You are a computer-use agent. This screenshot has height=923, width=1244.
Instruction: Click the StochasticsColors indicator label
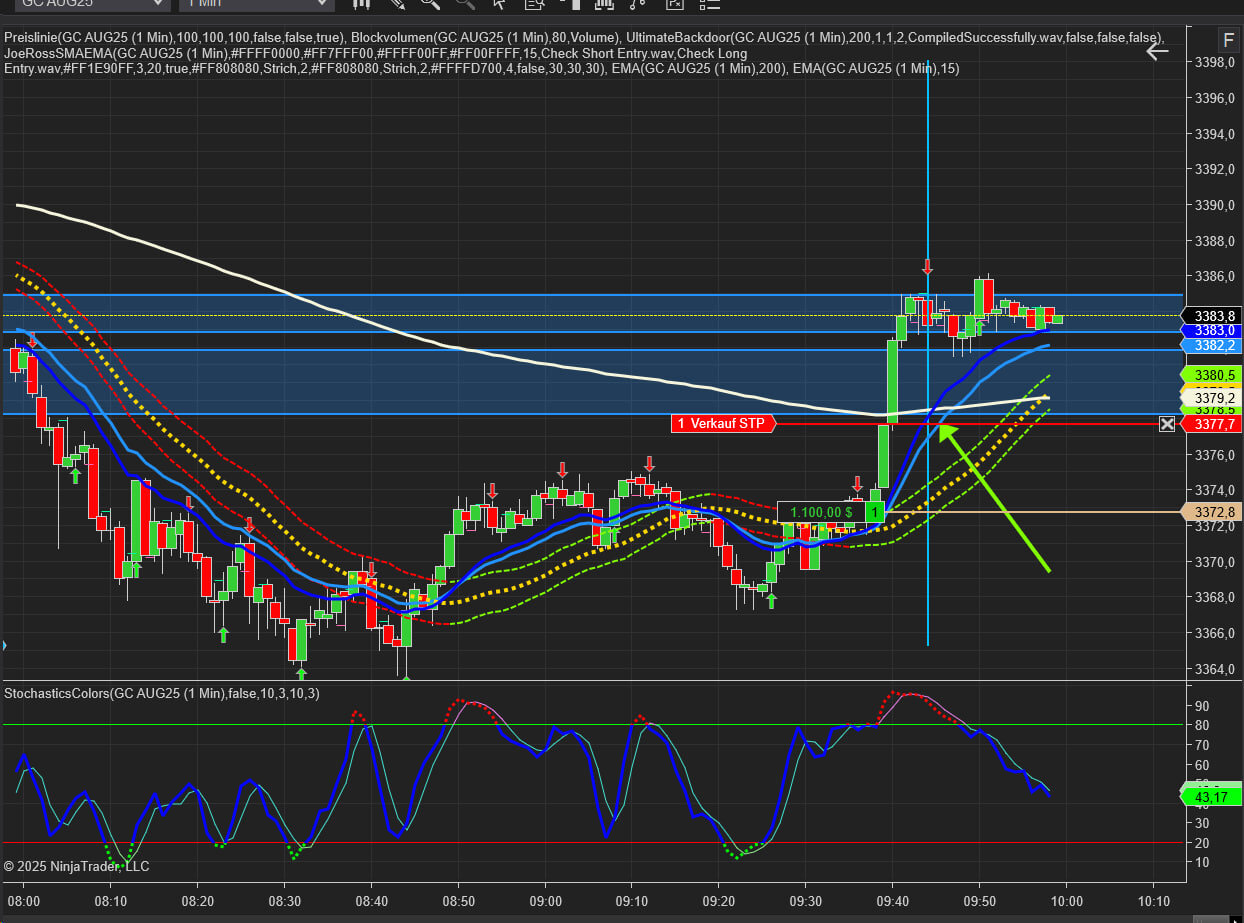coord(162,693)
